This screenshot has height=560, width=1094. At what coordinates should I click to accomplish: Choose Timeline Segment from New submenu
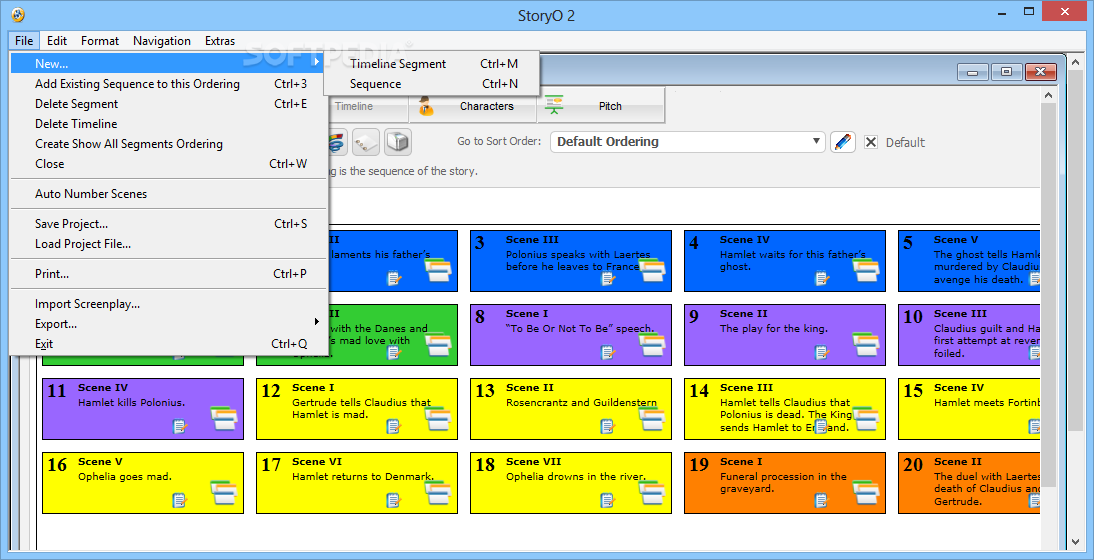(431, 63)
